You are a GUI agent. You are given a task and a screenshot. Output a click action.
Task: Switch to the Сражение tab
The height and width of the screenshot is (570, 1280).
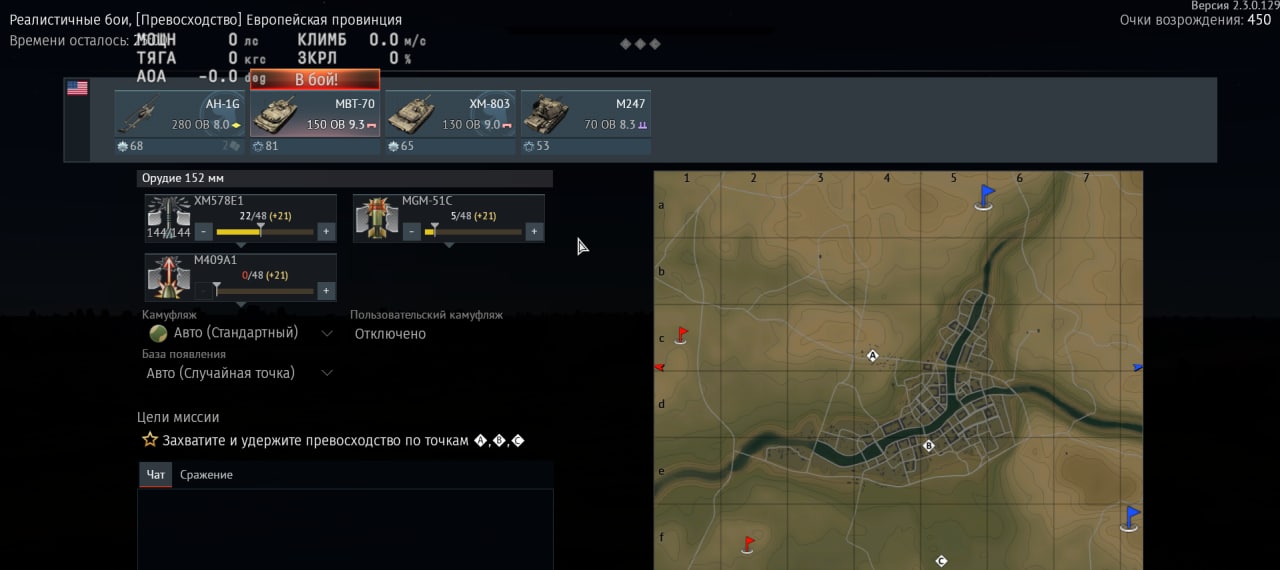[x=206, y=475]
